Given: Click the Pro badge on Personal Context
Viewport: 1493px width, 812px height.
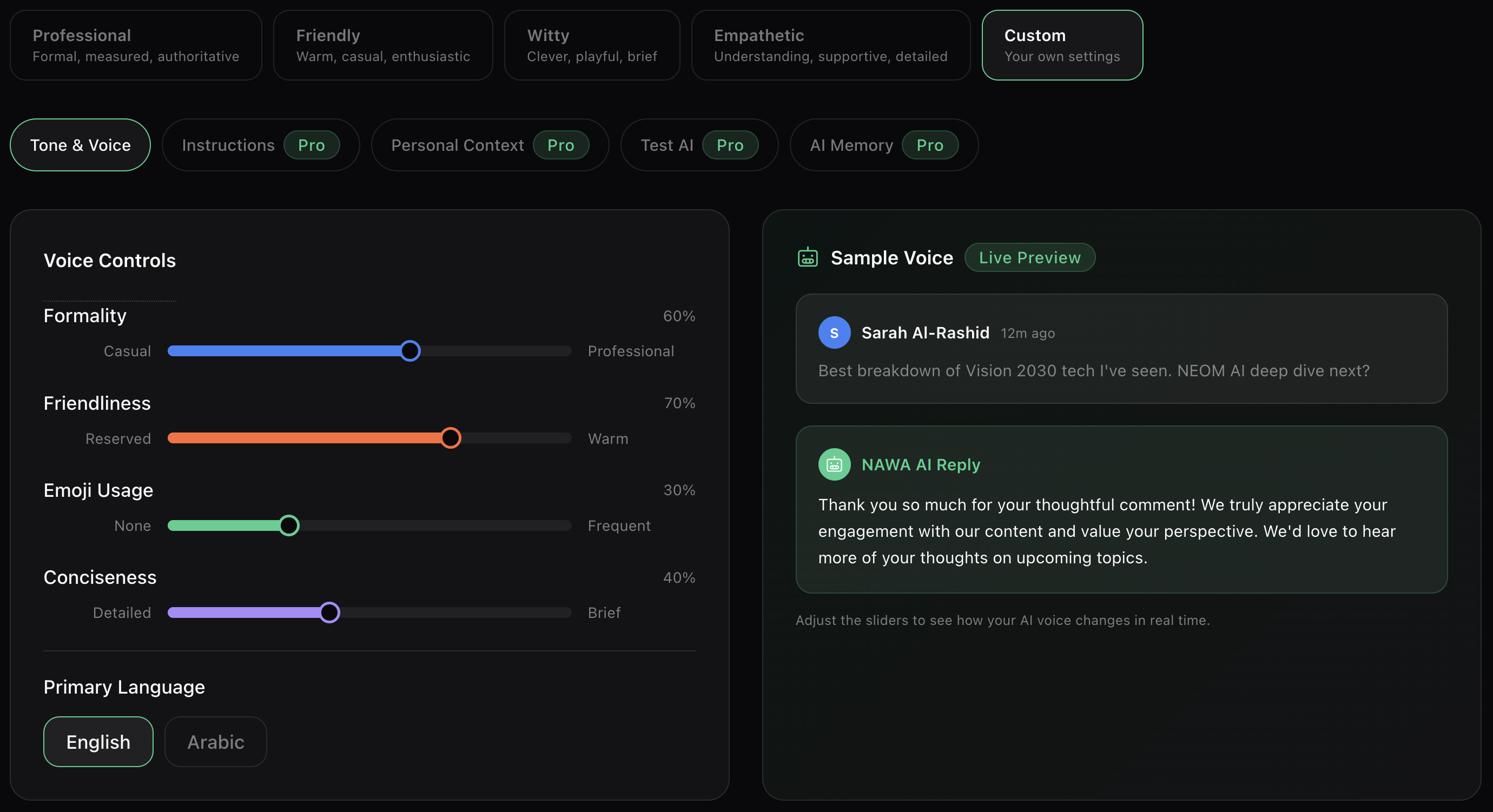Looking at the screenshot, I should click(x=561, y=145).
